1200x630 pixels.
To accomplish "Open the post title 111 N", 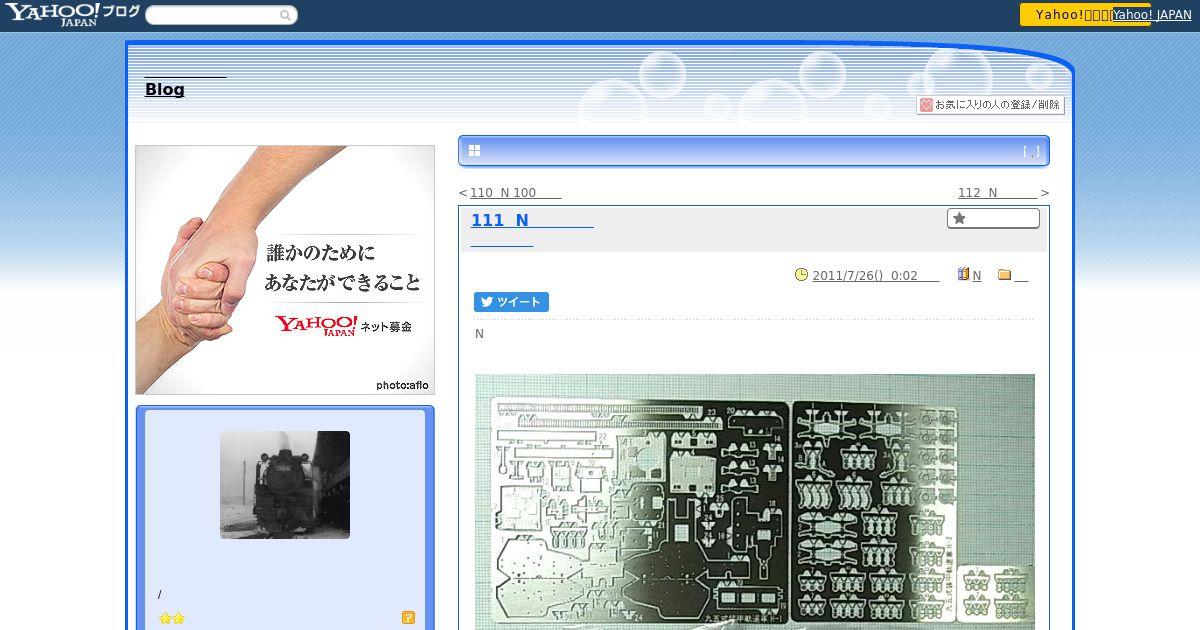I will coord(532,220).
